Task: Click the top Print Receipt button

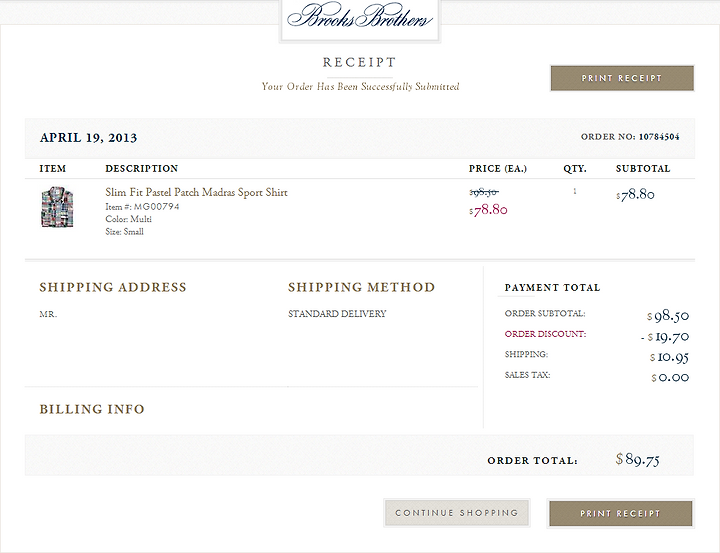Action: (x=622, y=78)
